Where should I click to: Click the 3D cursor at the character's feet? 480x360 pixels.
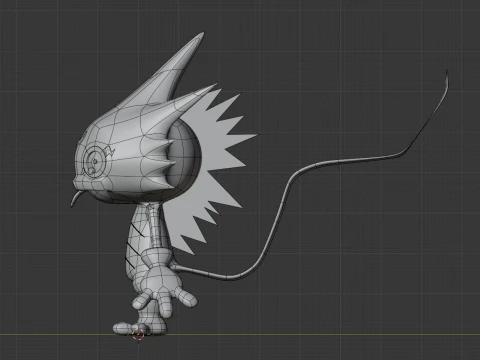(x=138, y=334)
